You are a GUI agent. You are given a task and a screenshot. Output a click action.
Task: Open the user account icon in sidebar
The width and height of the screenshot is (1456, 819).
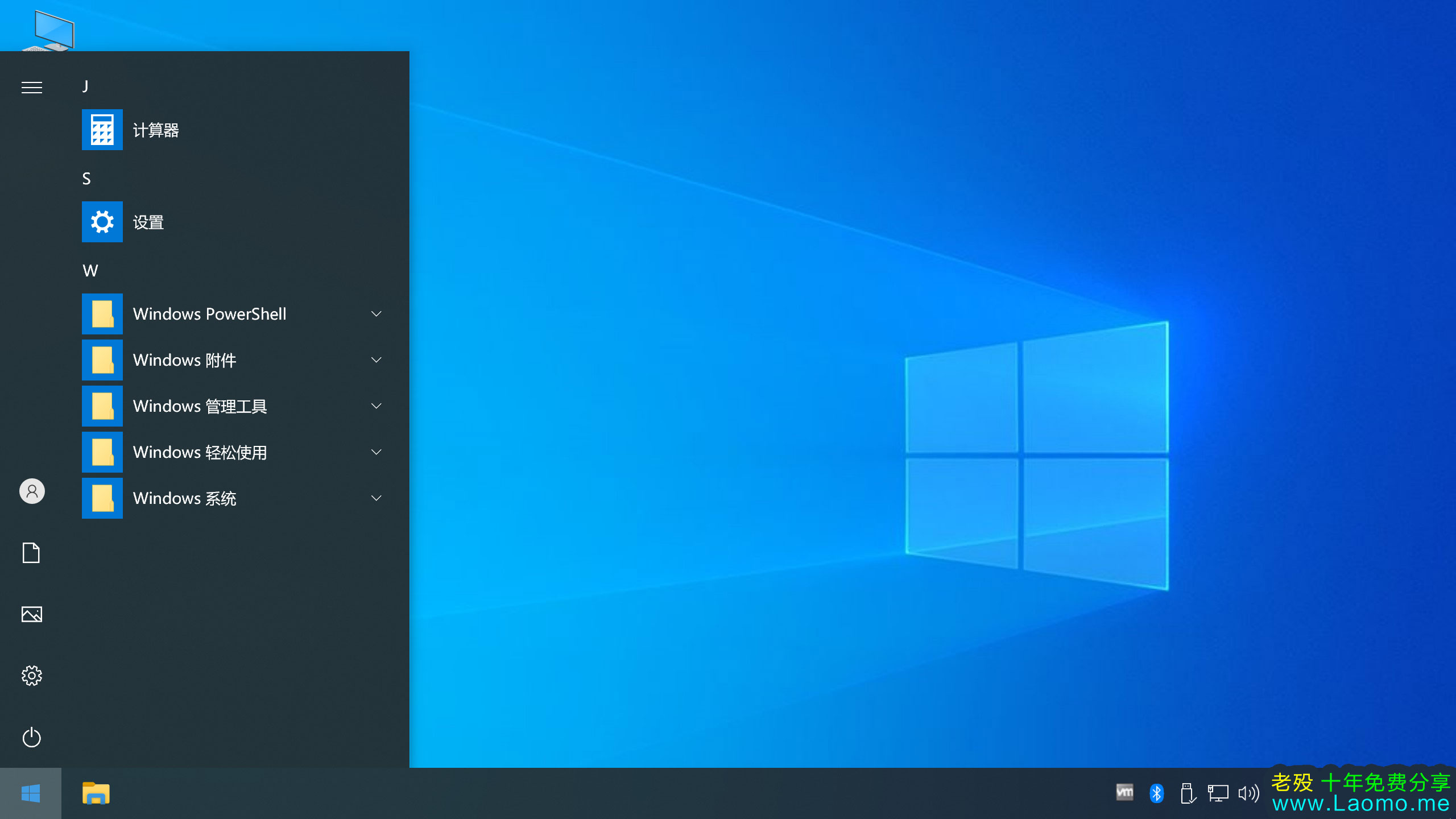32,491
